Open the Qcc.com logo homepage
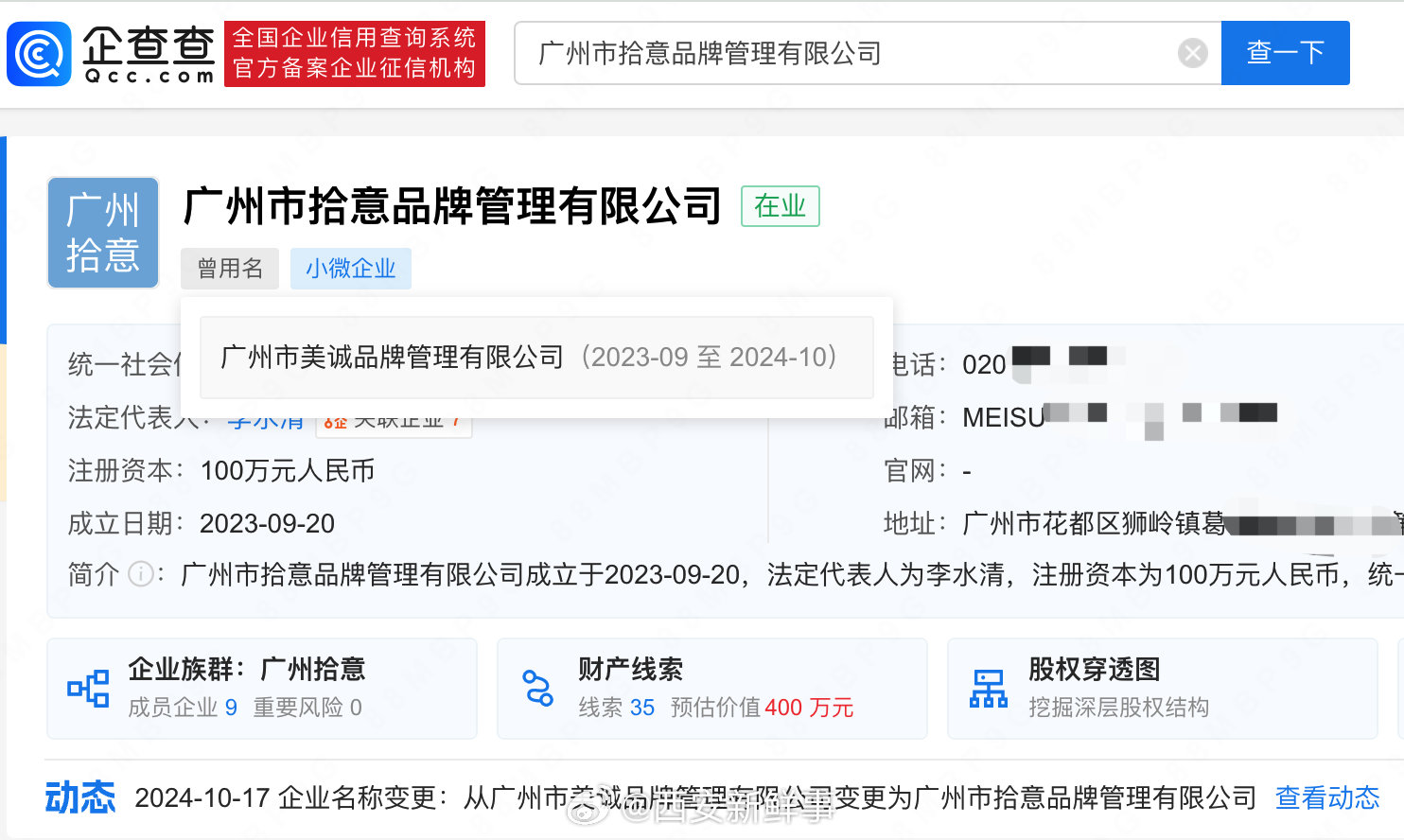This screenshot has height=840, width=1404. (112, 54)
